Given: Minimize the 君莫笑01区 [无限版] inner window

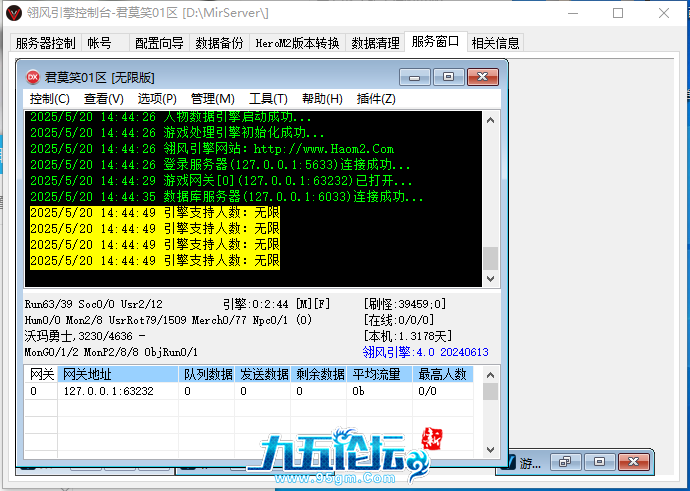Looking at the screenshot, I should click(415, 77).
